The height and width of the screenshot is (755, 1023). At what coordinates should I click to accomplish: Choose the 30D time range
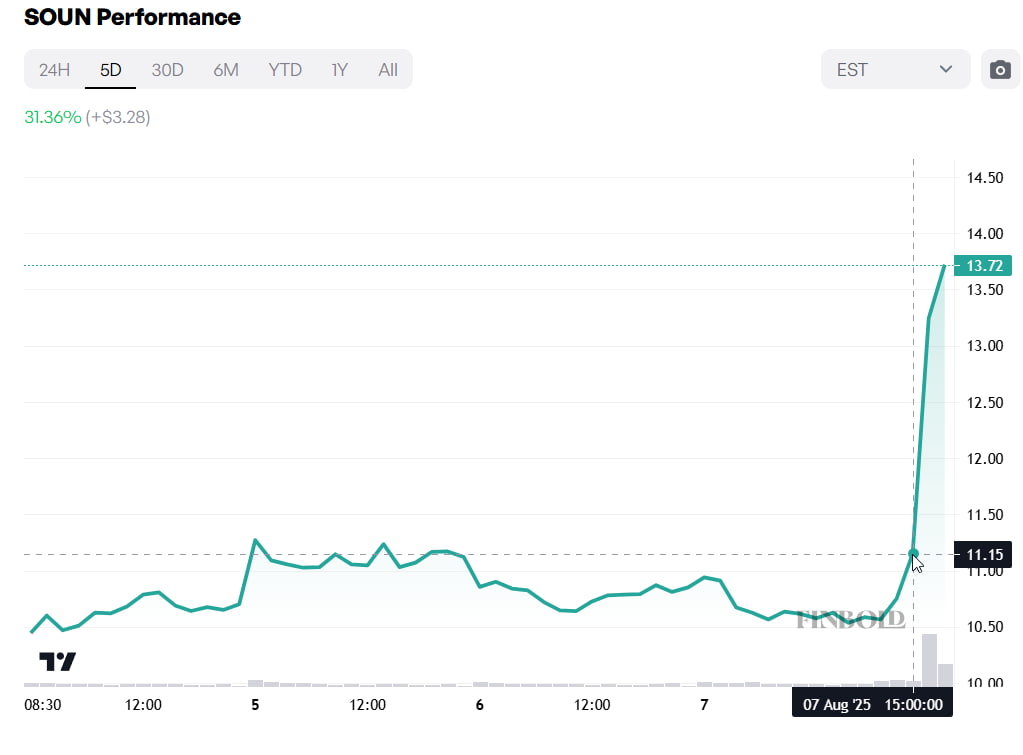tap(167, 70)
